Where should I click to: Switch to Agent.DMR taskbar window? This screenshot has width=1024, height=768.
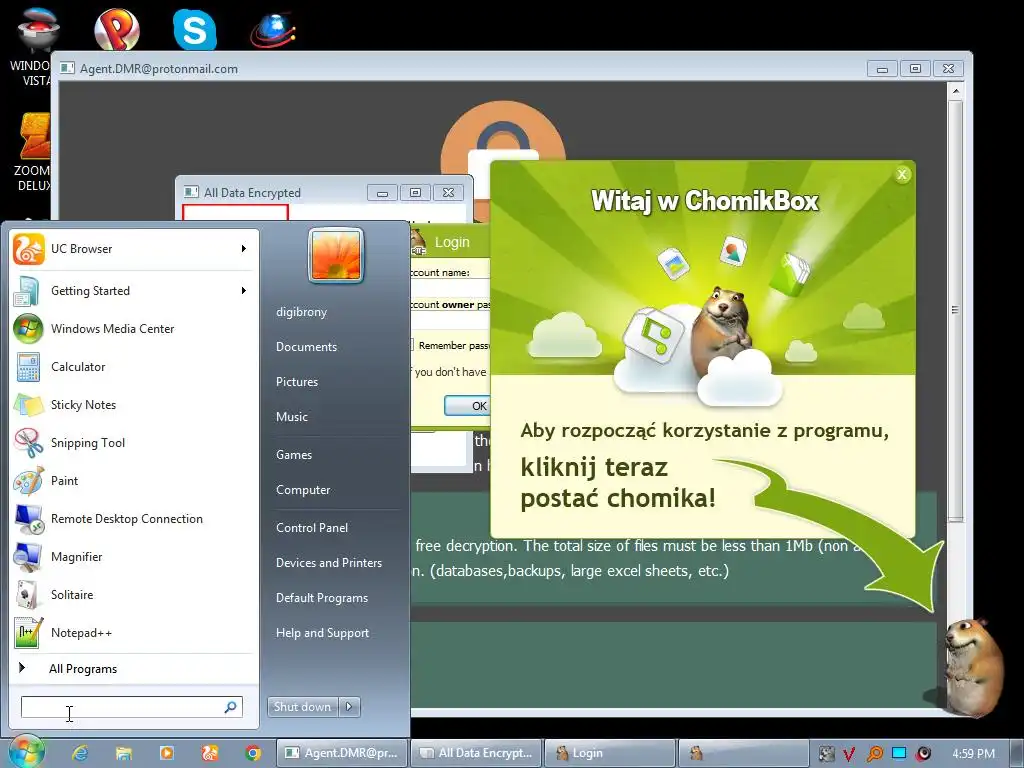tap(344, 753)
